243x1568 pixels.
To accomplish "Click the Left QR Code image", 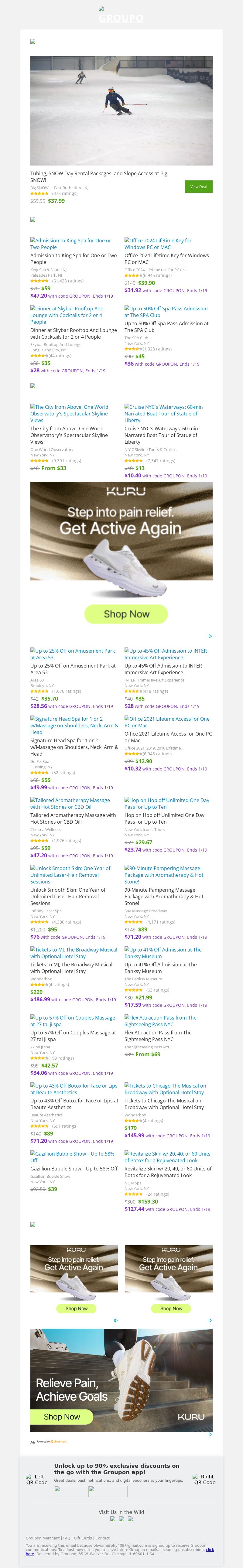I will click(36, 1479).
